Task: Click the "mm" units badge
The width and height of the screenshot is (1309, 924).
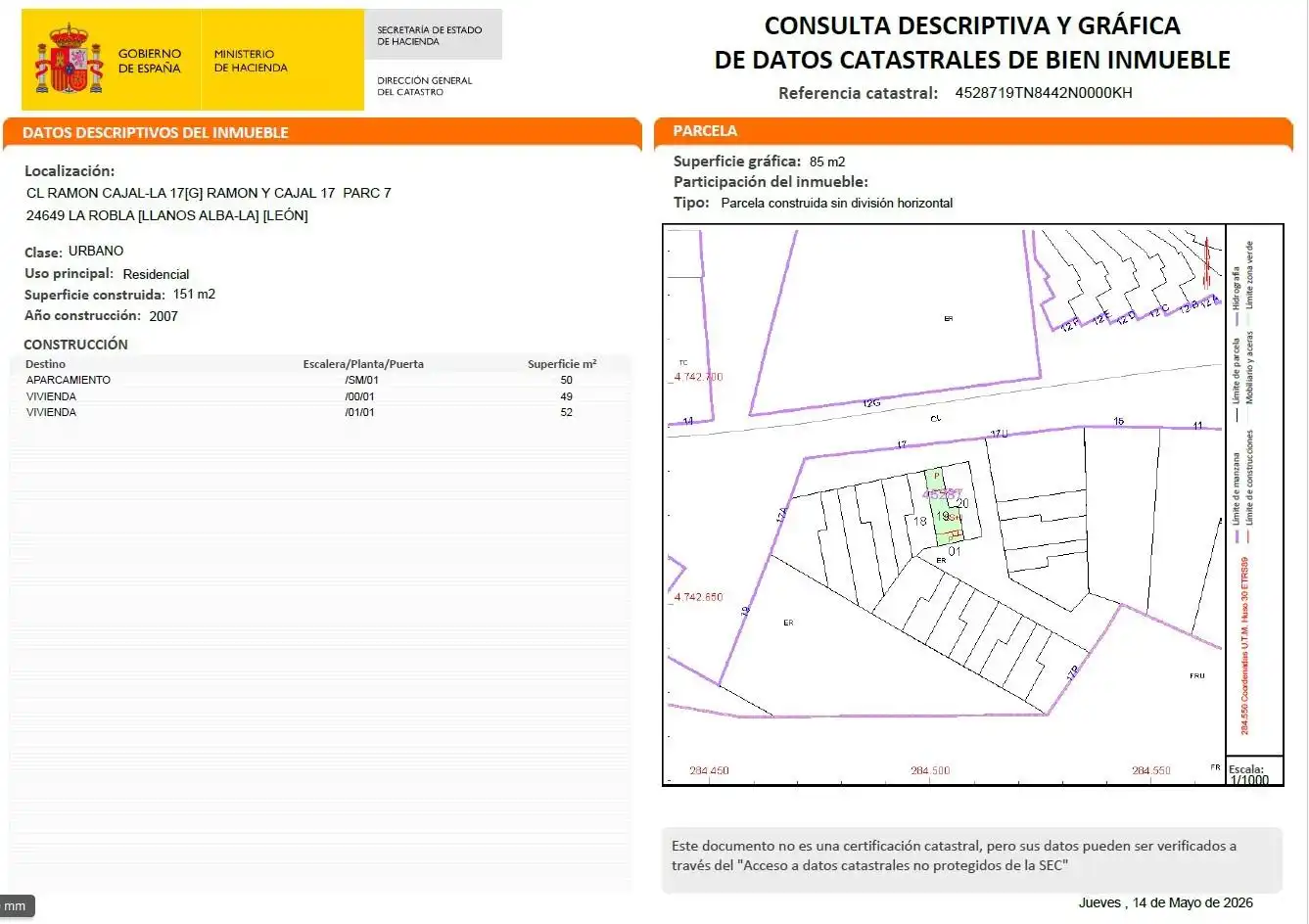Action: point(16,906)
